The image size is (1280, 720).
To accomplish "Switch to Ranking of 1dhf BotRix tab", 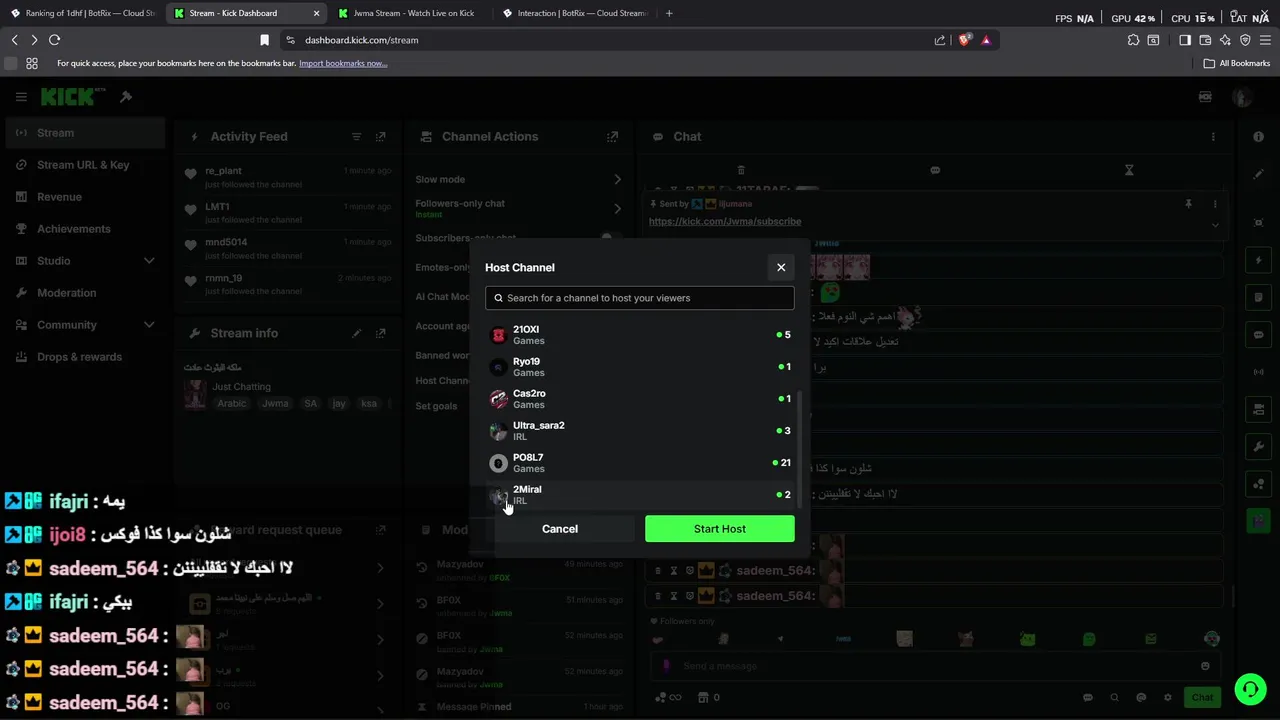I will click(x=83, y=13).
